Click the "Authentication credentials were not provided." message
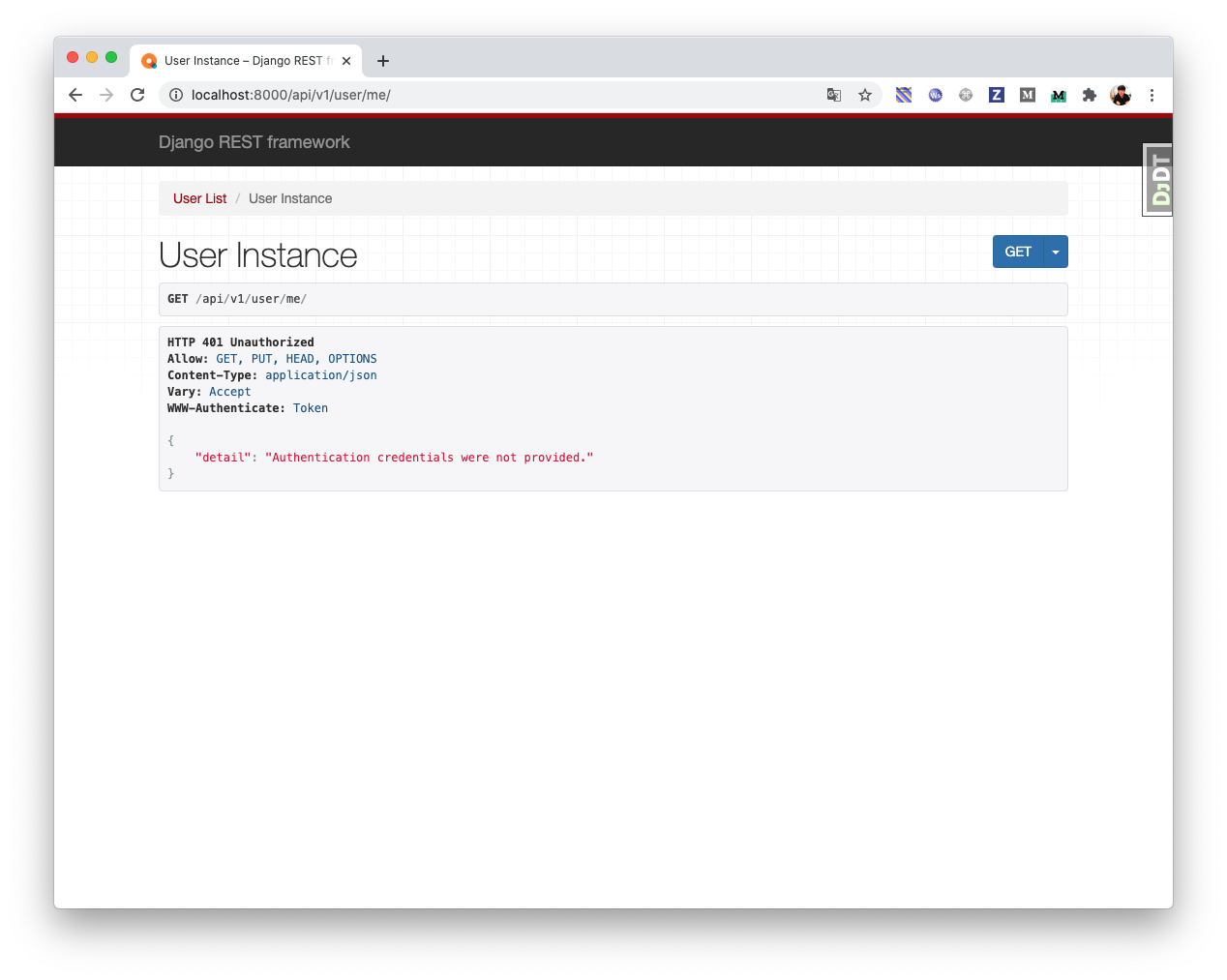The height and width of the screenshot is (980, 1227). click(x=430, y=458)
